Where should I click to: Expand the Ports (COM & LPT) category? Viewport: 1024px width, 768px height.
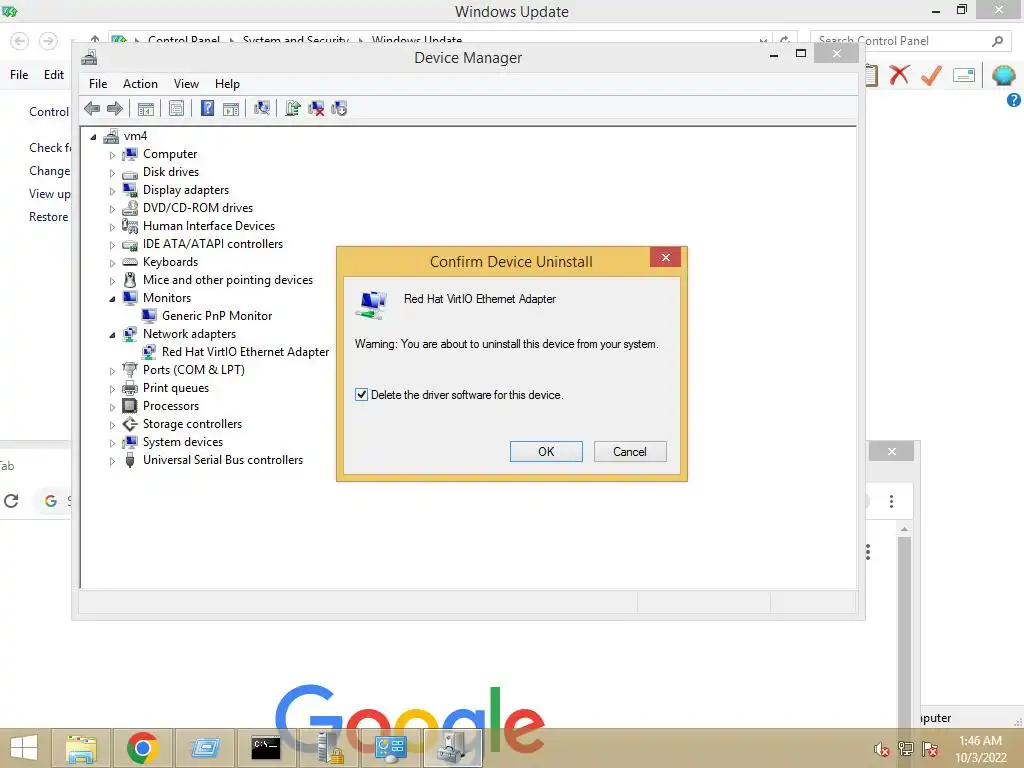click(112, 370)
